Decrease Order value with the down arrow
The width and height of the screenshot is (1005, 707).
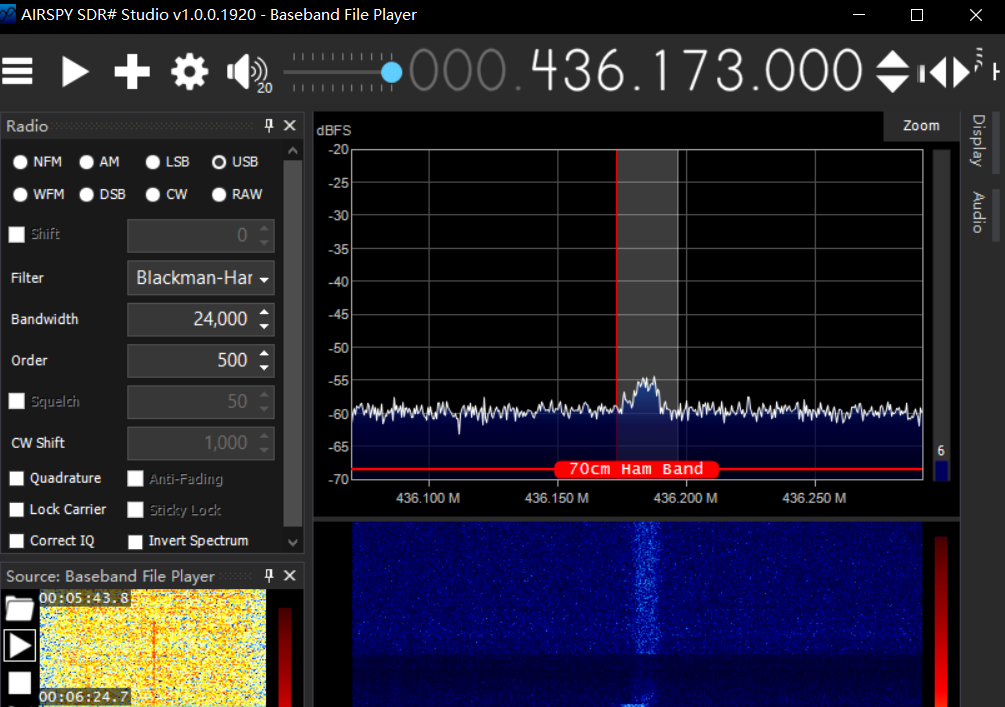click(264, 367)
